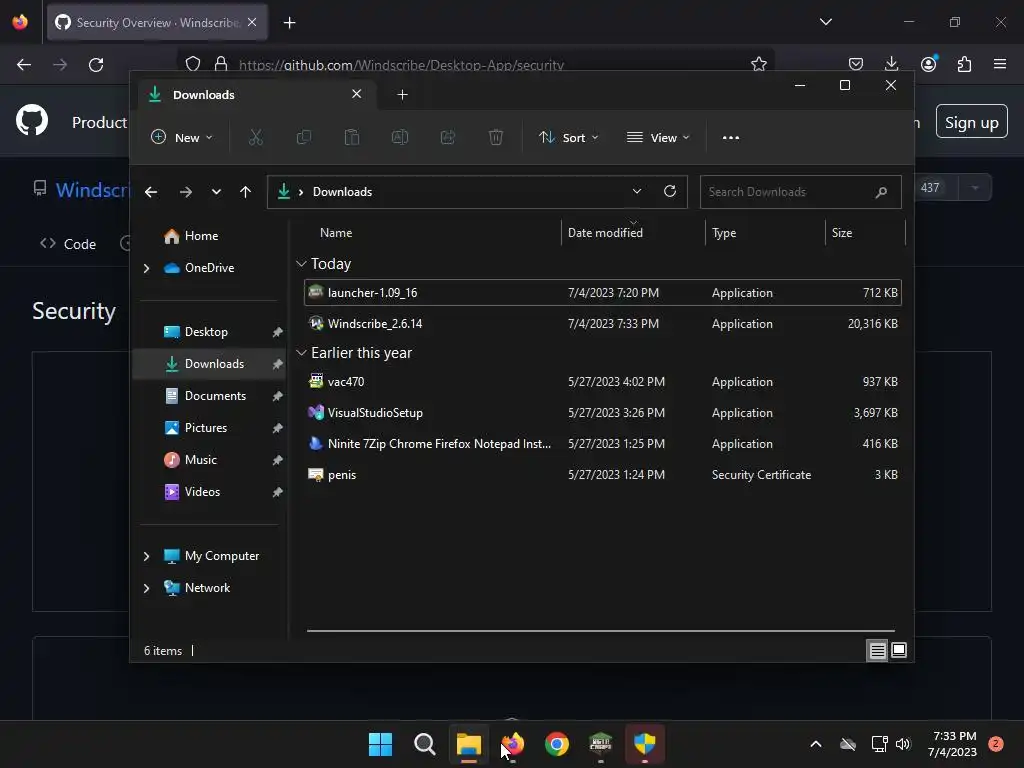The width and height of the screenshot is (1024, 768).
Task: Open Firefox hamburger application menu
Action: coord(1000,64)
